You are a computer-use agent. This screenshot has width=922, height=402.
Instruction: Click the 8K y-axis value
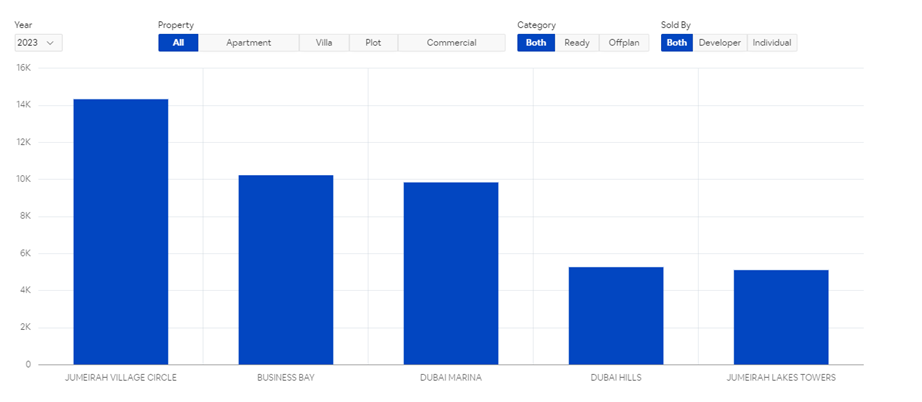click(25, 216)
